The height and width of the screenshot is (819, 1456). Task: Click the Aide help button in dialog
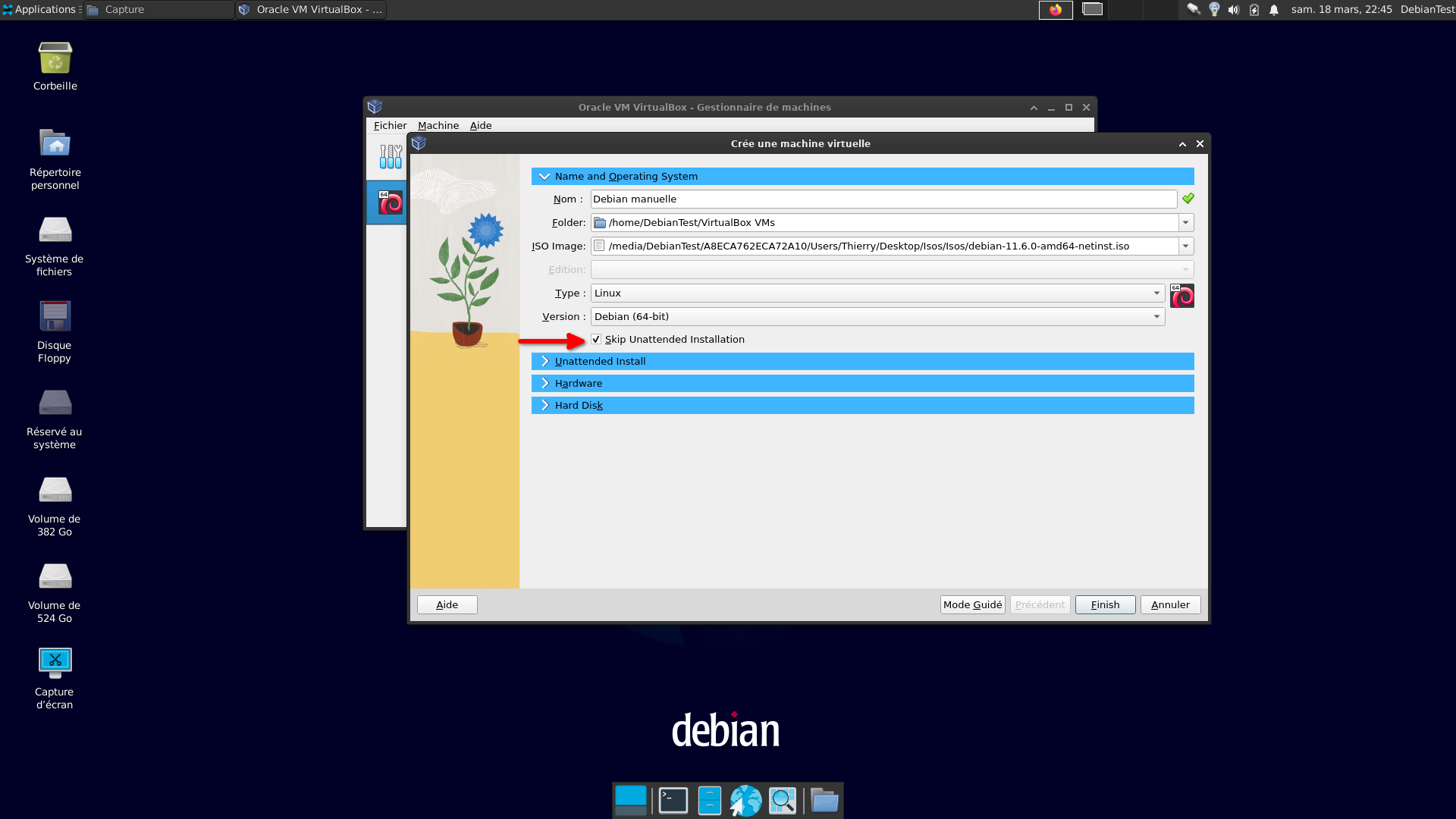447,605
